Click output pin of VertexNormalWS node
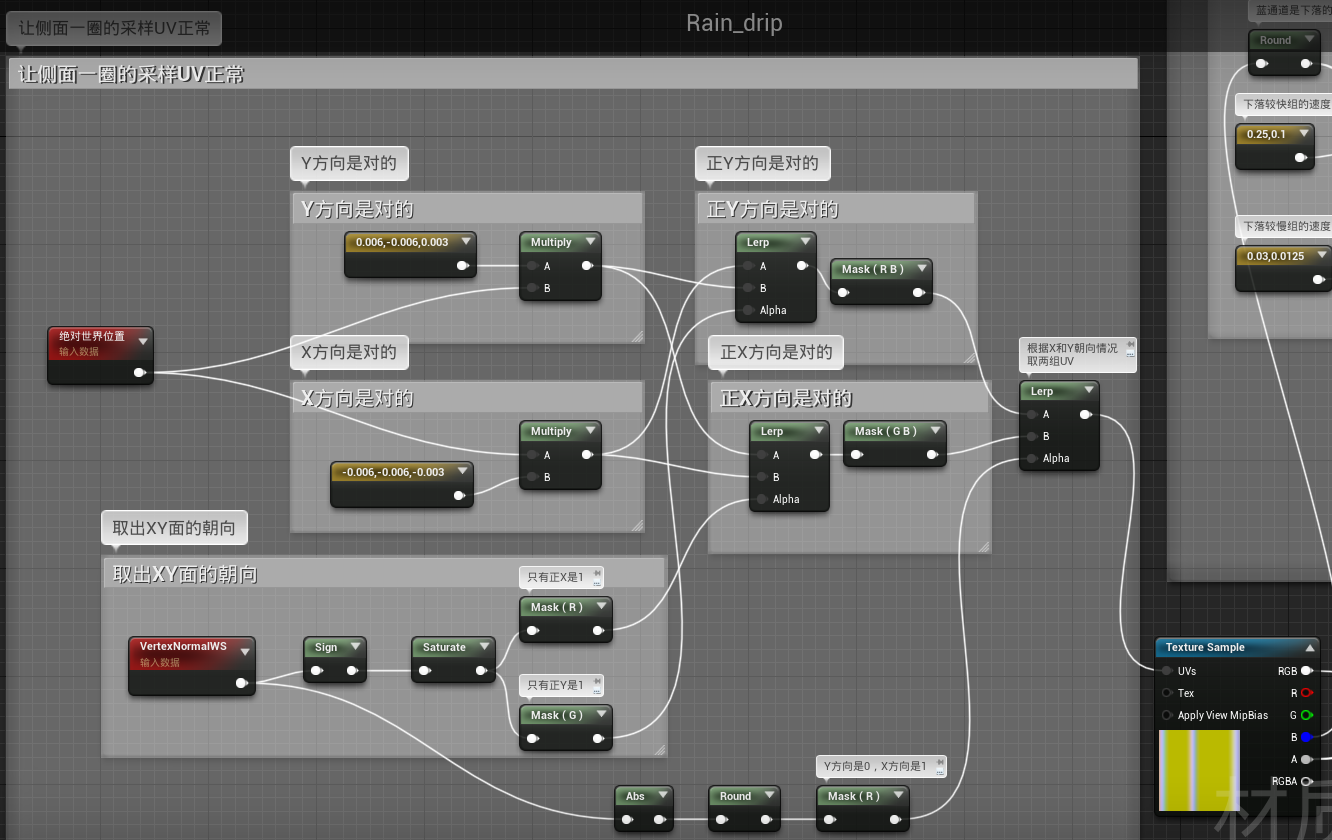1332x840 pixels. [242, 683]
